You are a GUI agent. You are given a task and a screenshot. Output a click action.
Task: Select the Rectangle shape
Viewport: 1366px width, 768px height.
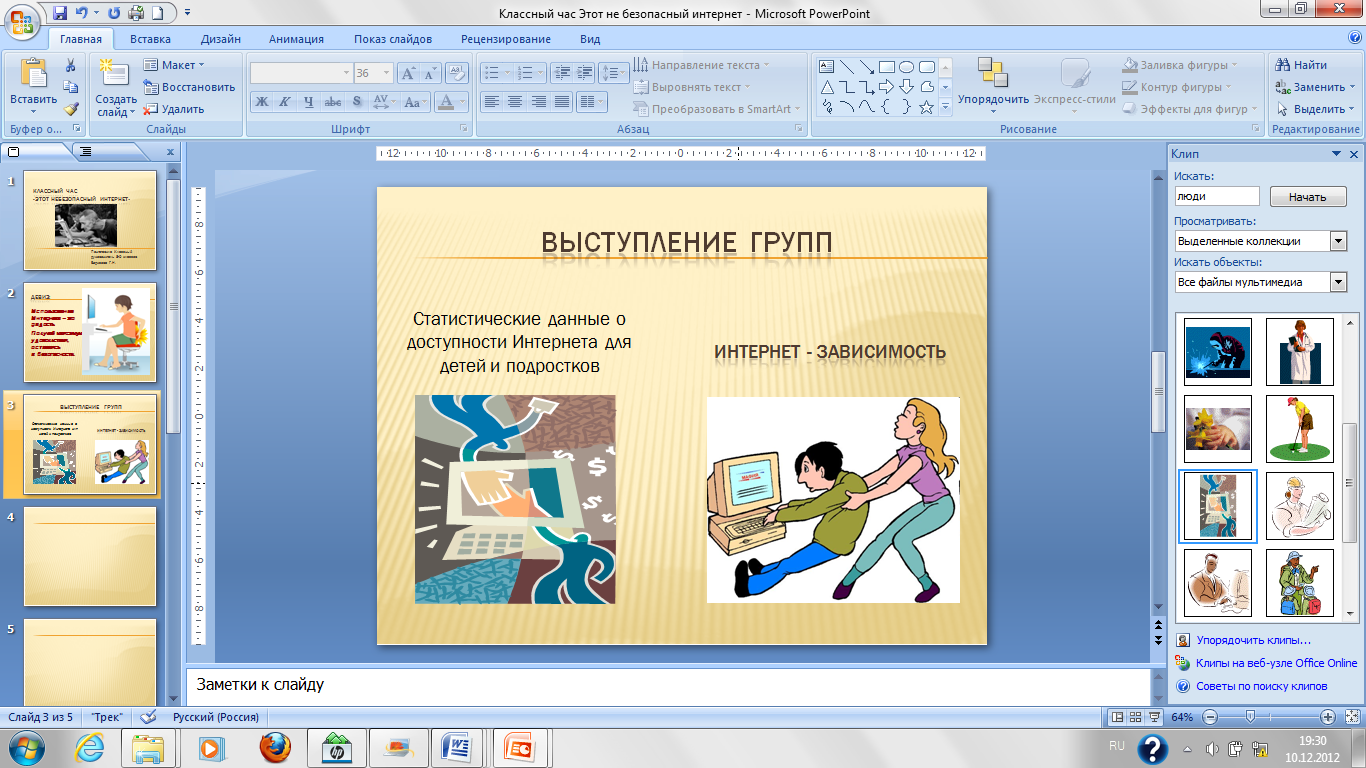click(887, 67)
